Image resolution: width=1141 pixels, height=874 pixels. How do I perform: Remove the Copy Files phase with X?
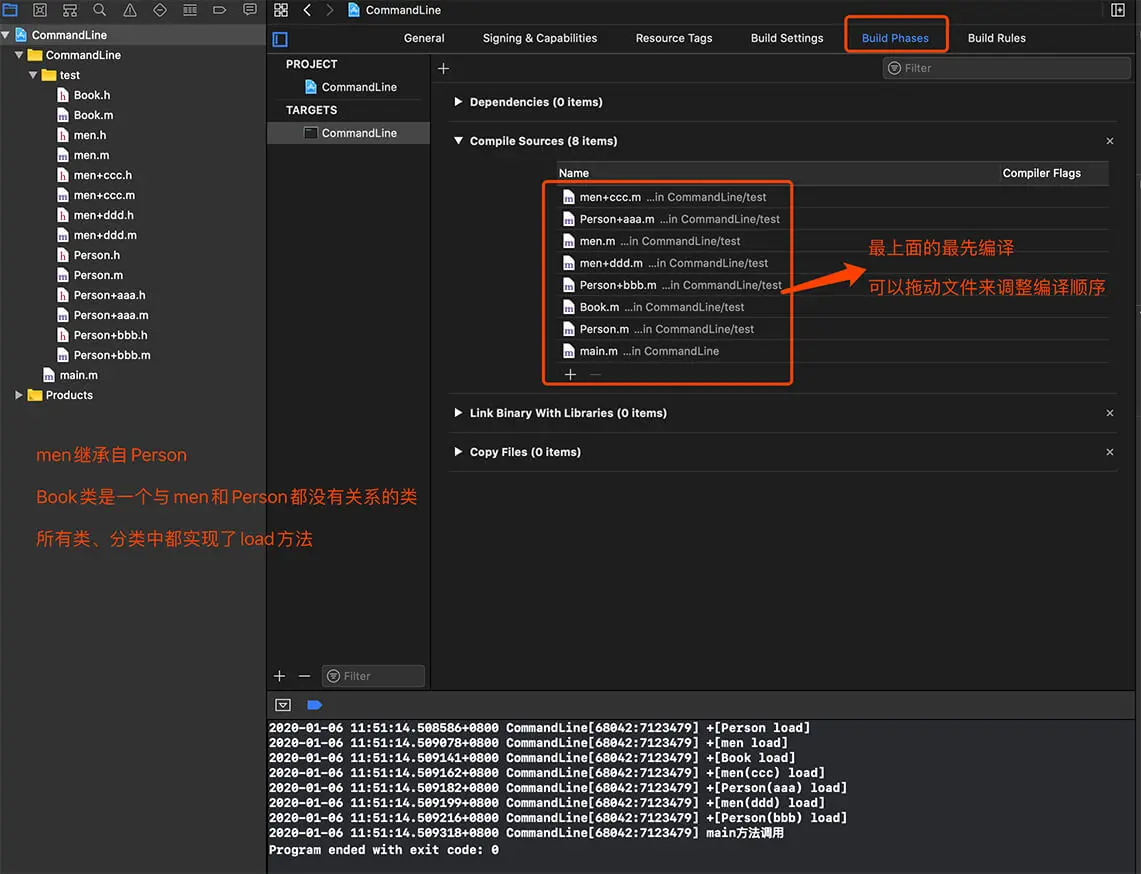[x=1110, y=452]
